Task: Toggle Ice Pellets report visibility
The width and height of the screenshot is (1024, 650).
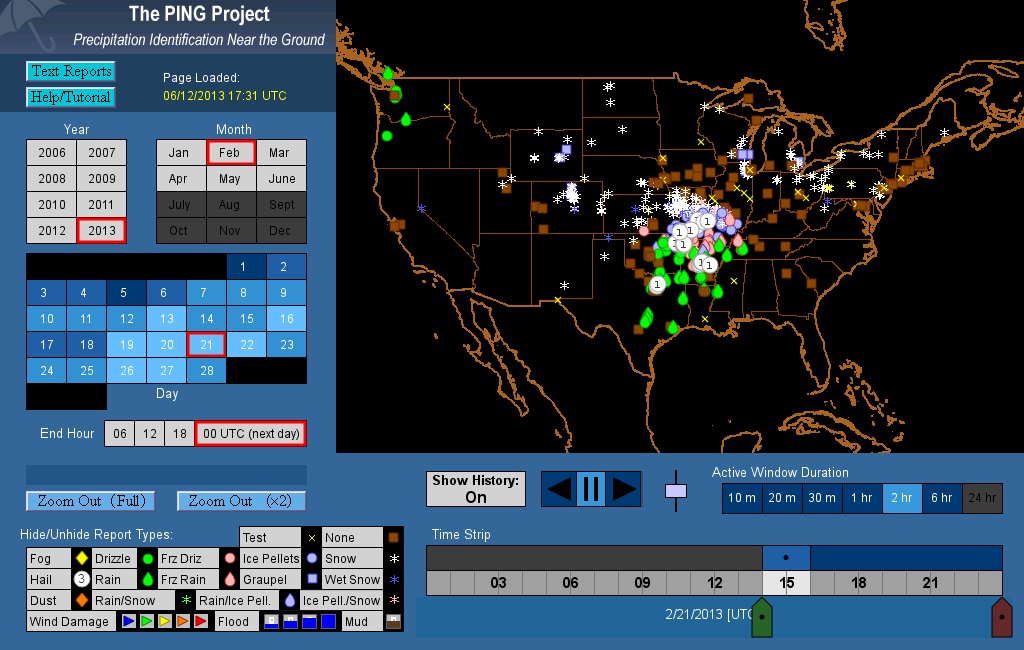Action: tap(270, 558)
